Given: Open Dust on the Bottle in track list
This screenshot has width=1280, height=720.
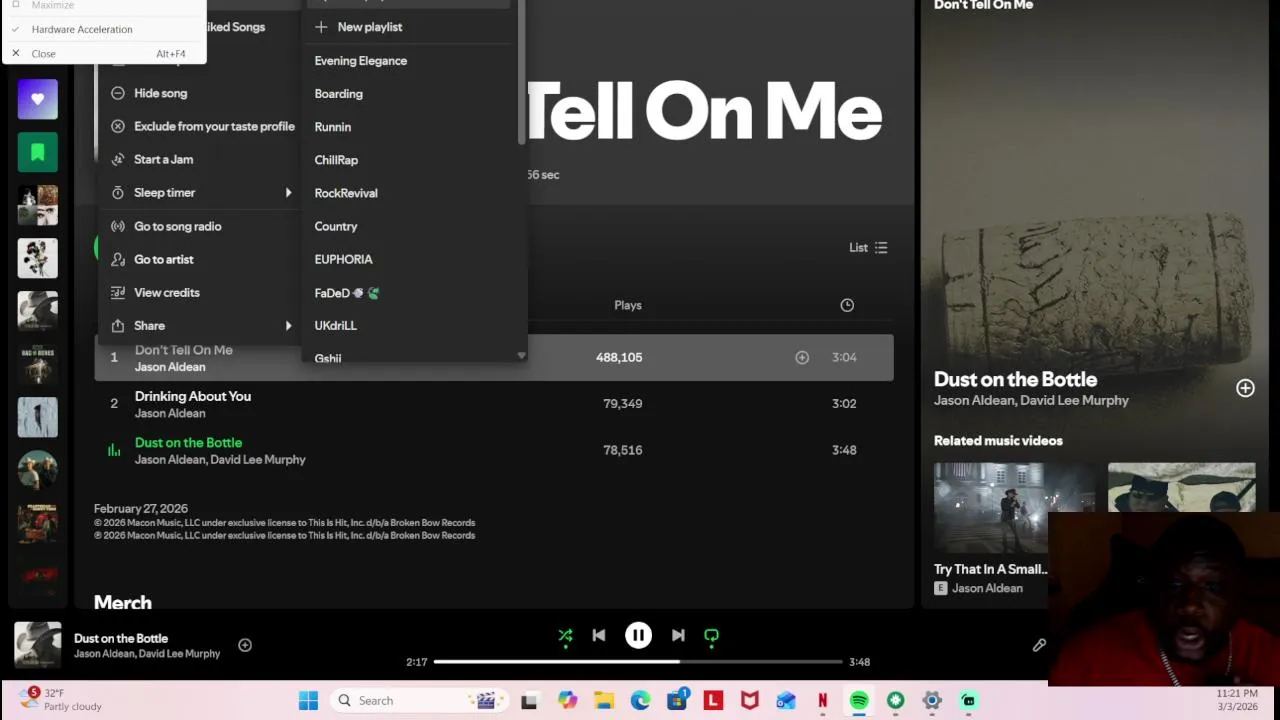Looking at the screenshot, I should tap(188, 442).
